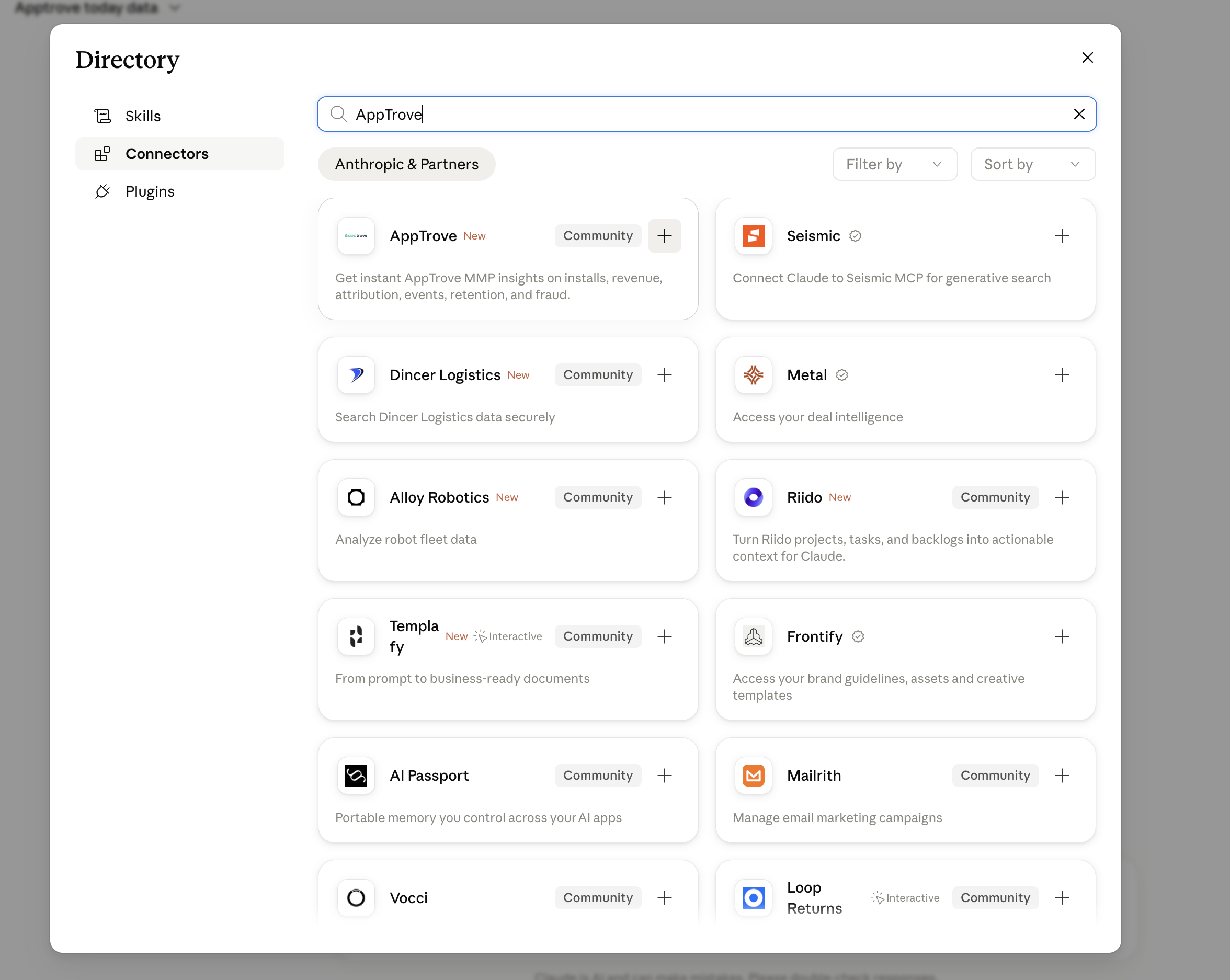Add the Vocci connector with plus icon

pos(664,897)
